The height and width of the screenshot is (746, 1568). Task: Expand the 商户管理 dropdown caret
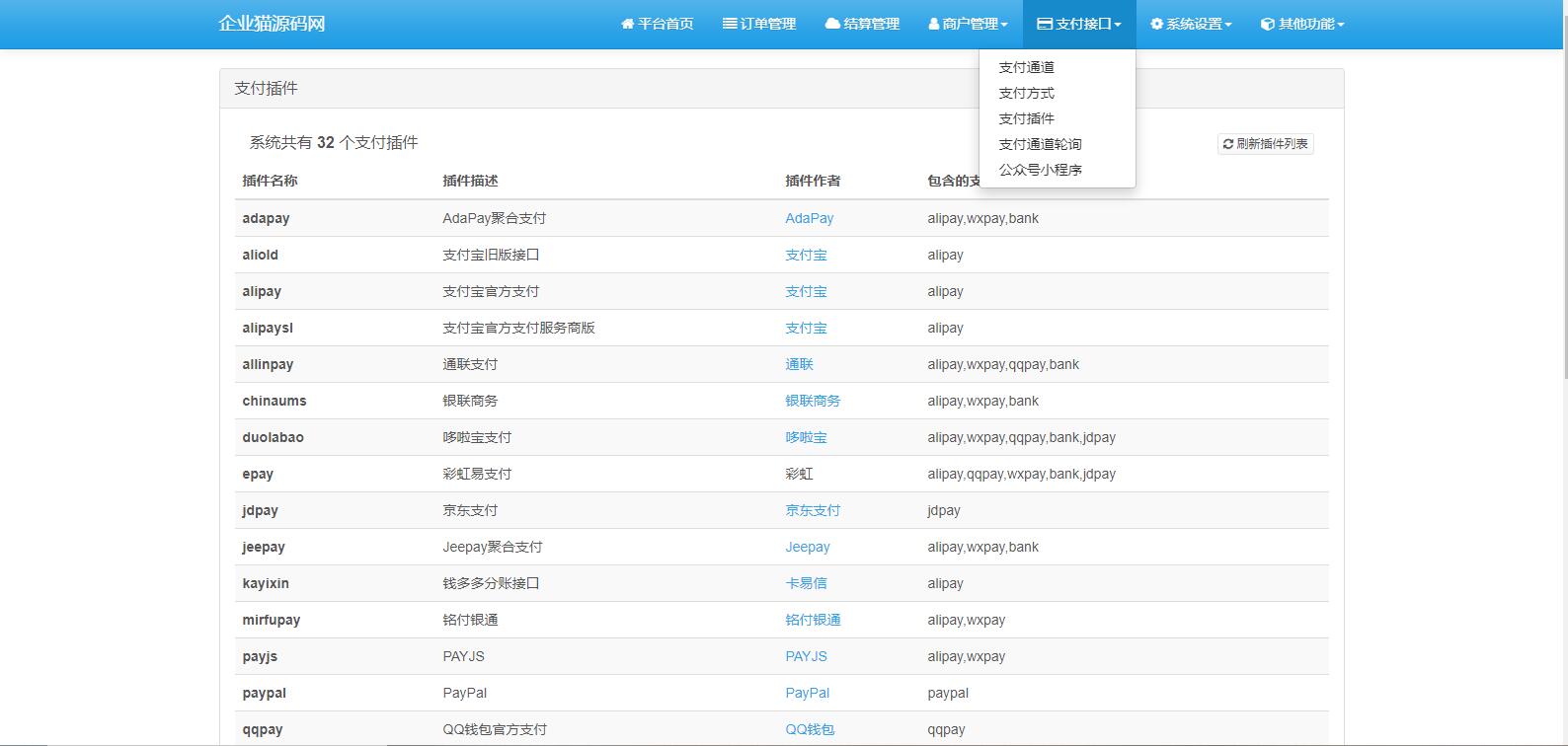point(1004,25)
